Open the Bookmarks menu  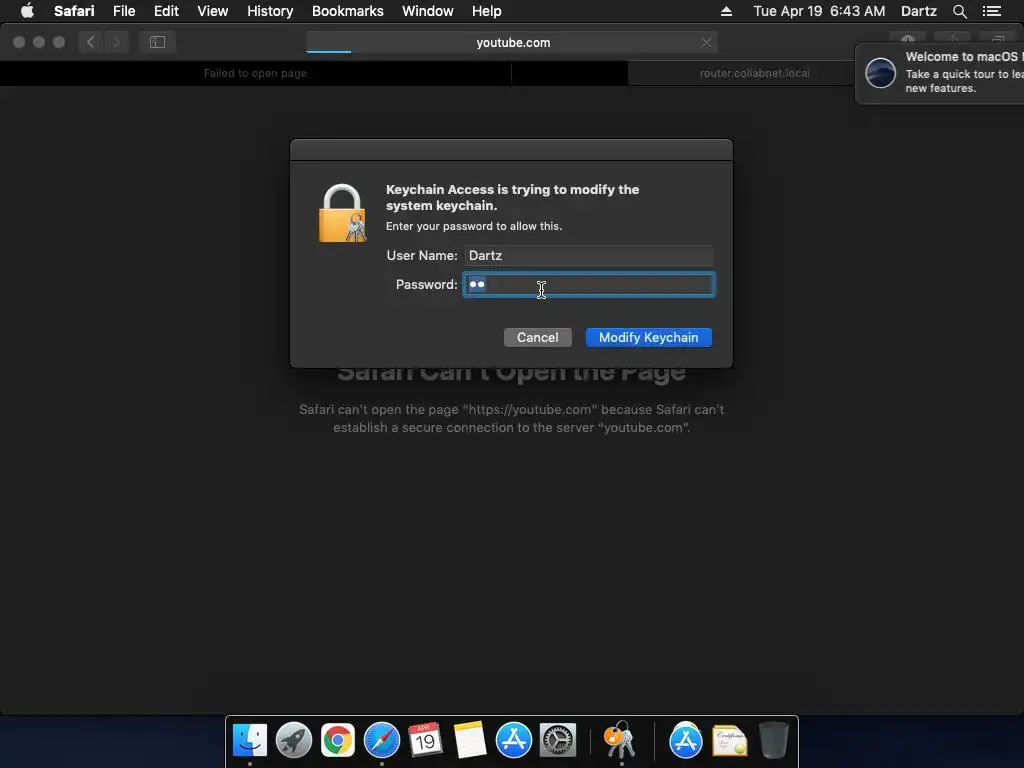pyautogui.click(x=347, y=11)
